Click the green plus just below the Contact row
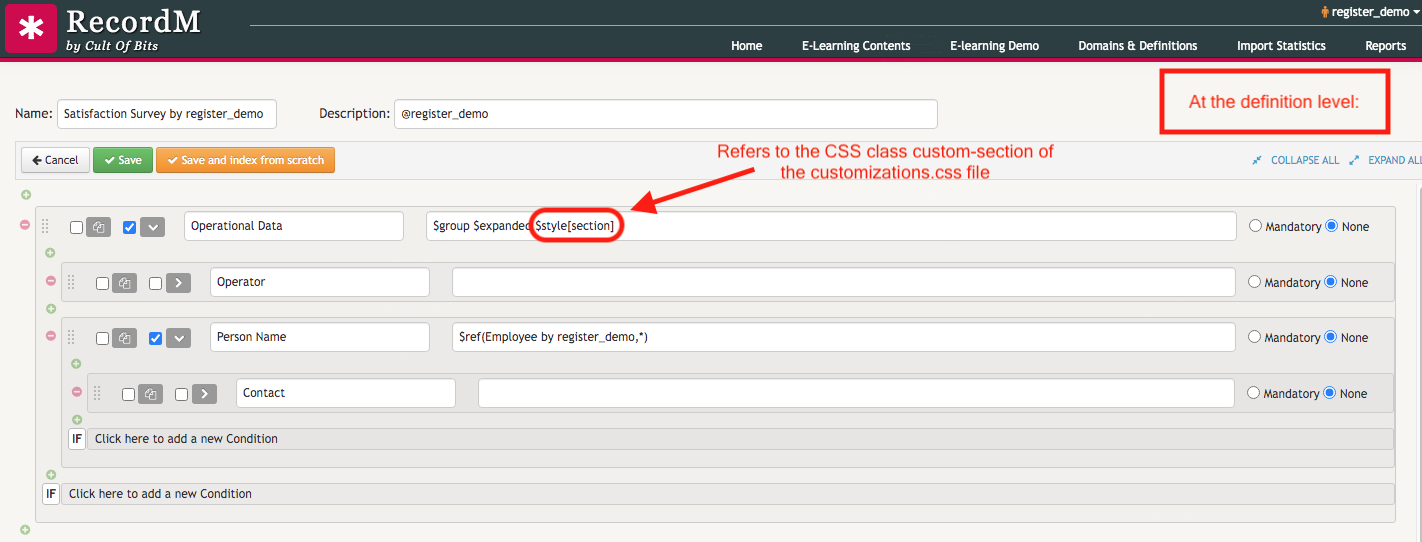 tap(77, 420)
